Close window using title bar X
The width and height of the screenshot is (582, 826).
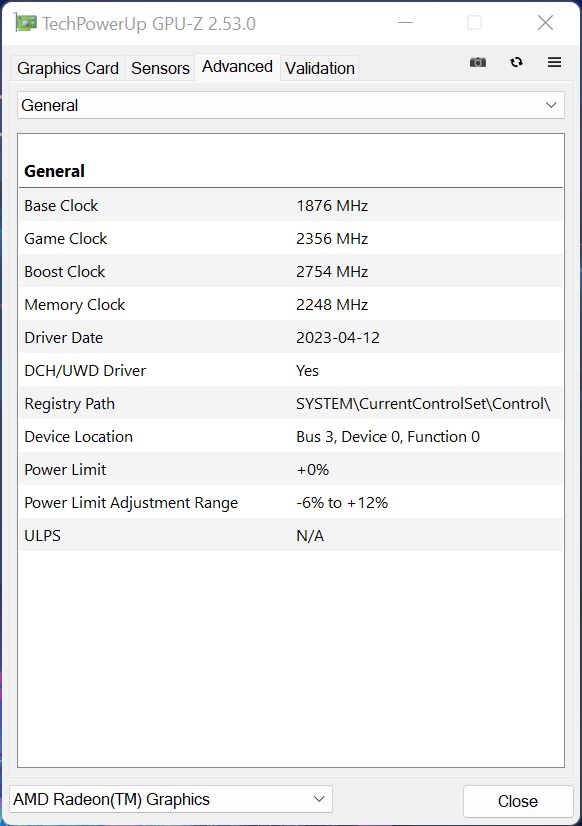(545, 23)
